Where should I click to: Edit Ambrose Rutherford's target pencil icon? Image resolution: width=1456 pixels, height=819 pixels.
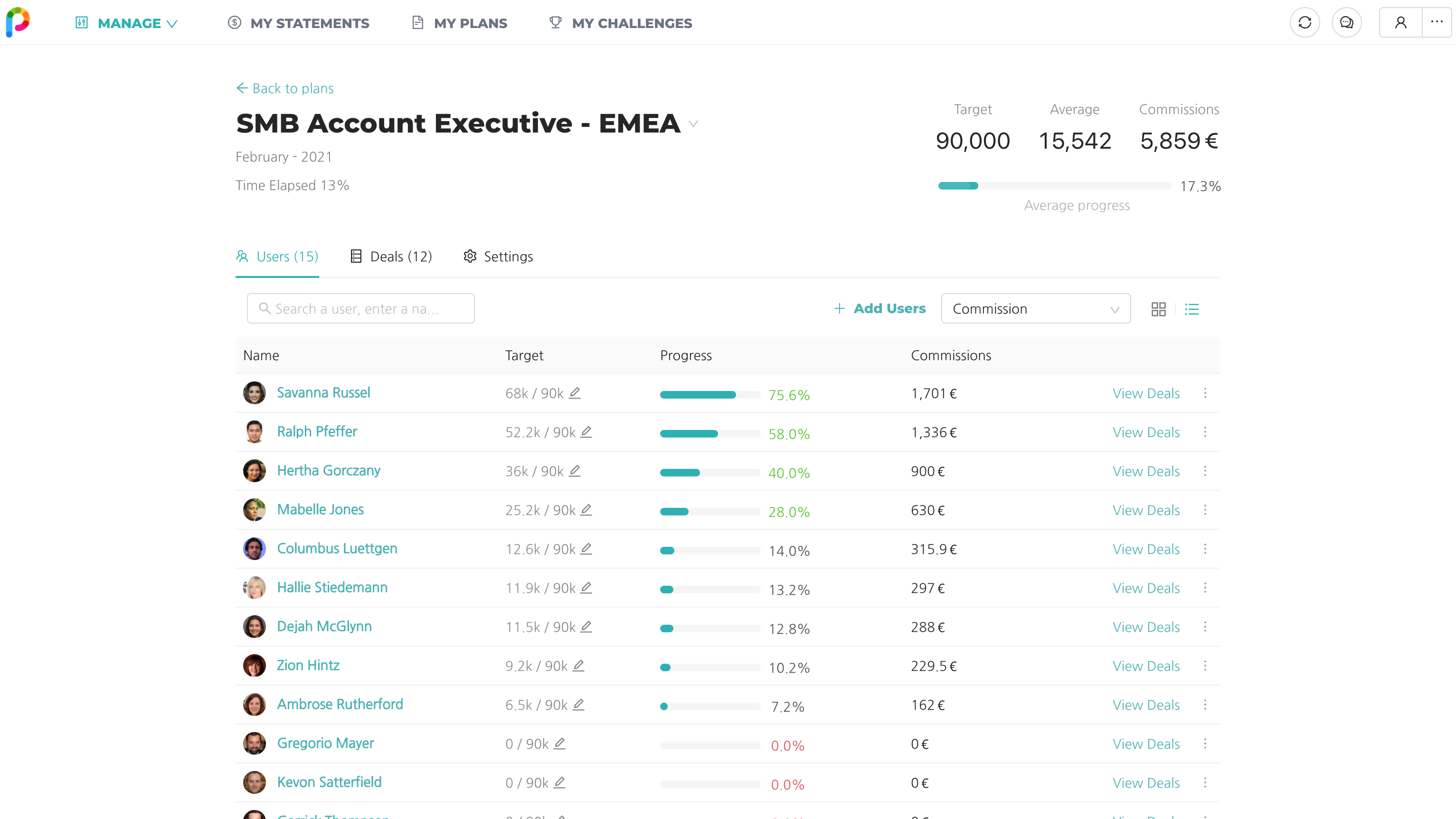578,705
